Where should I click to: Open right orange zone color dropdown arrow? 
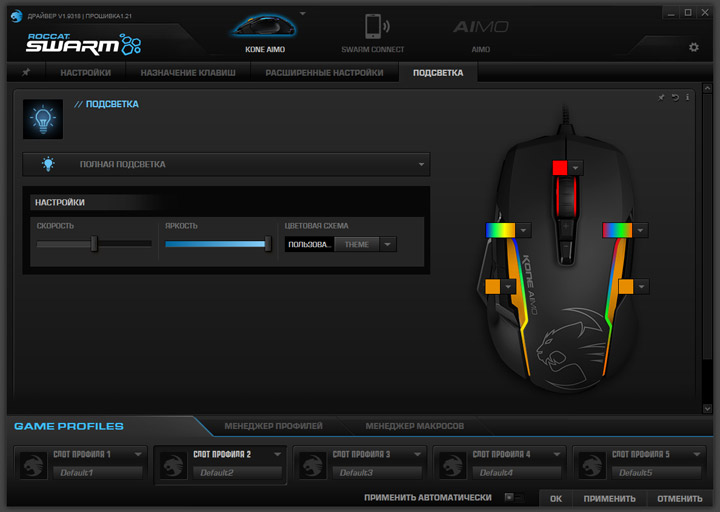point(641,287)
